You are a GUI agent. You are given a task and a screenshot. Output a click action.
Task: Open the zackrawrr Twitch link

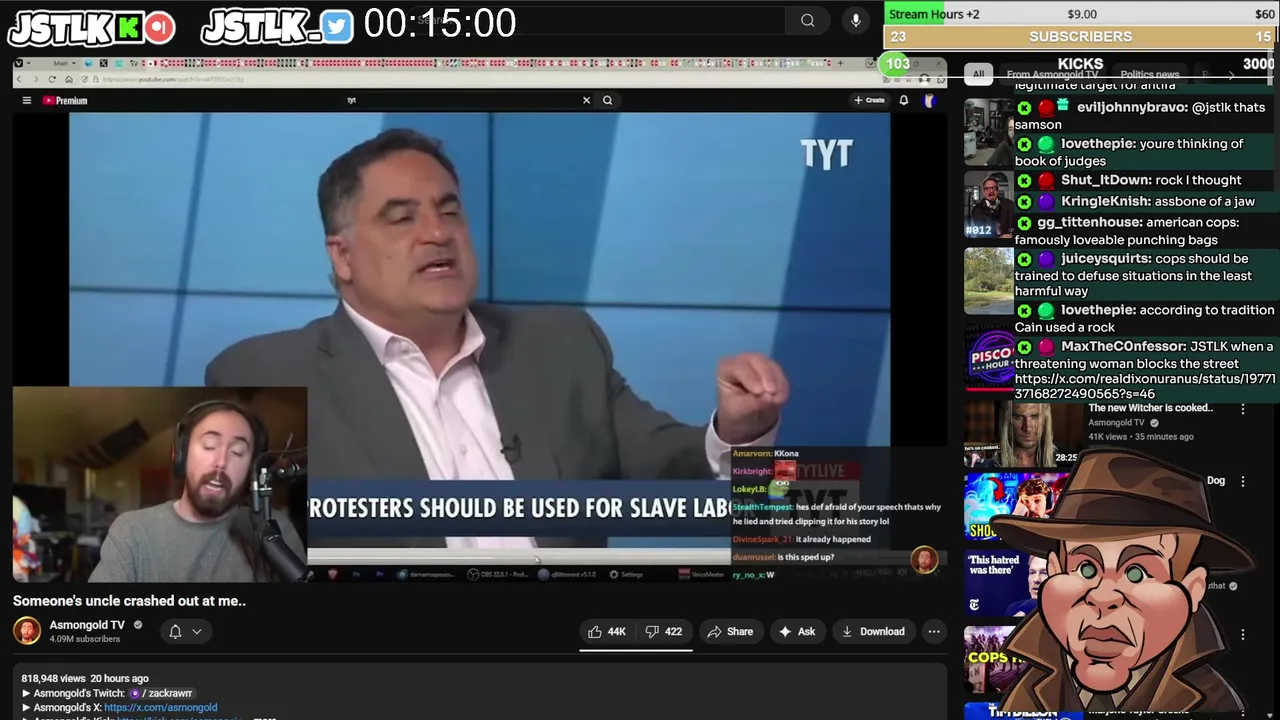click(x=160, y=693)
